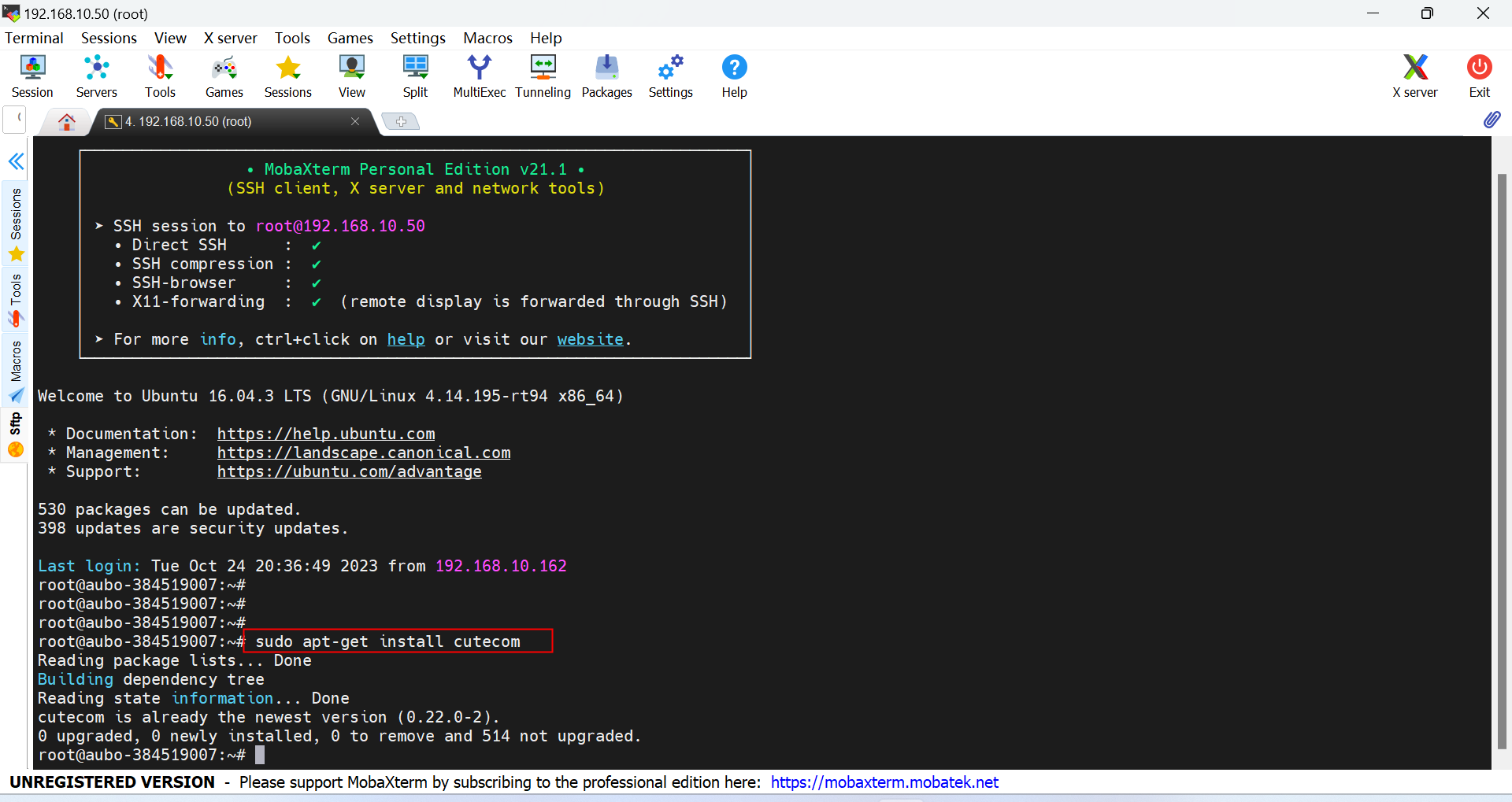The width and height of the screenshot is (1512, 802).
Task: Open the View menu
Action: point(170,38)
